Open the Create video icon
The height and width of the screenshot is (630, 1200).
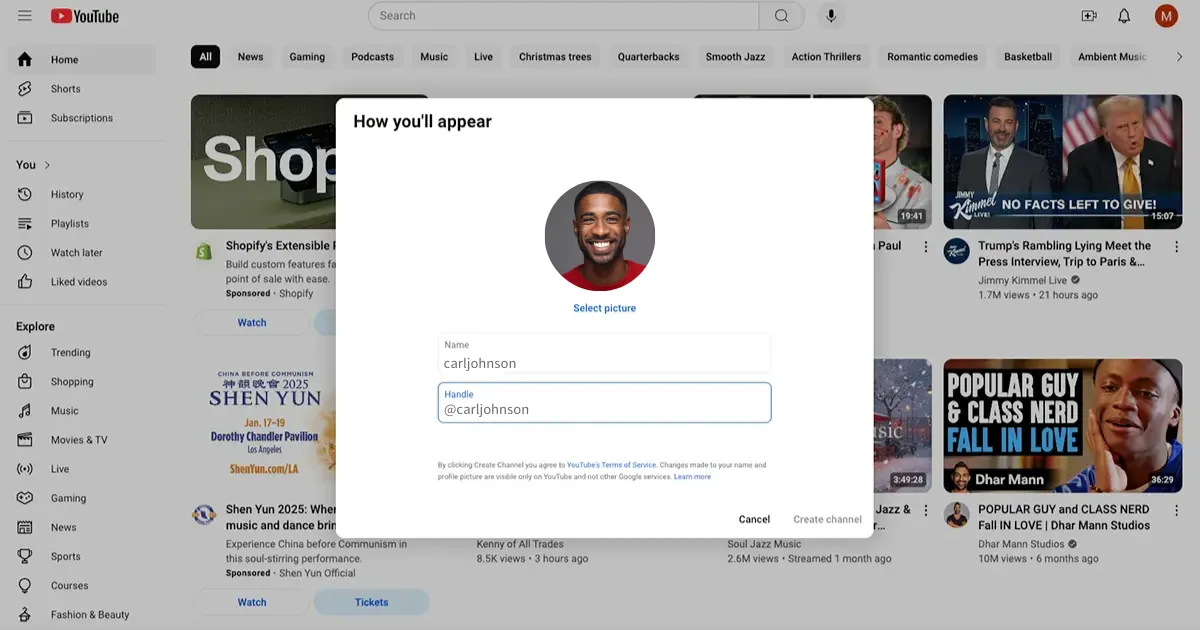click(1089, 16)
